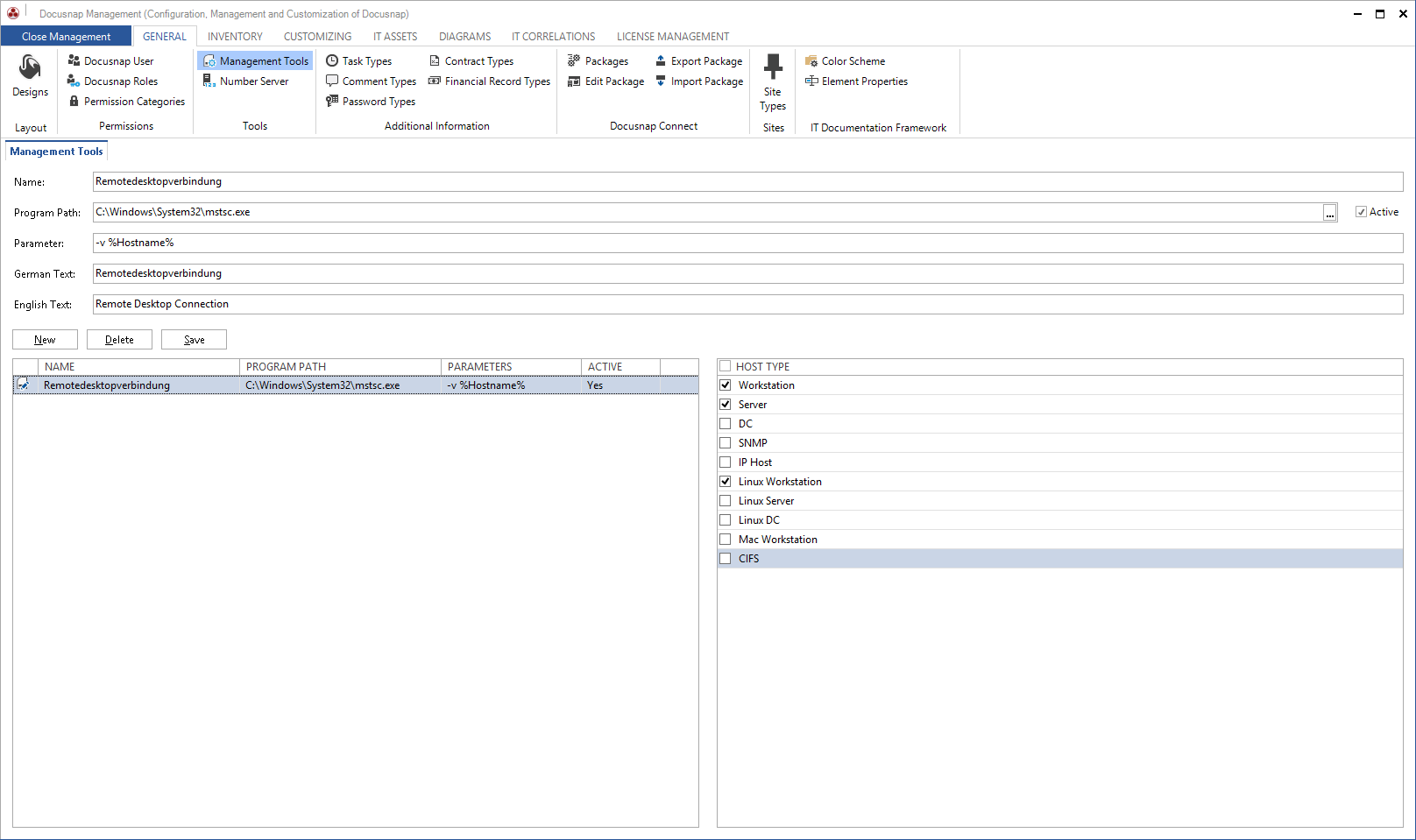Viewport: 1416px width, 840px height.
Task: Sort by NAME column header
Action: (x=138, y=367)
